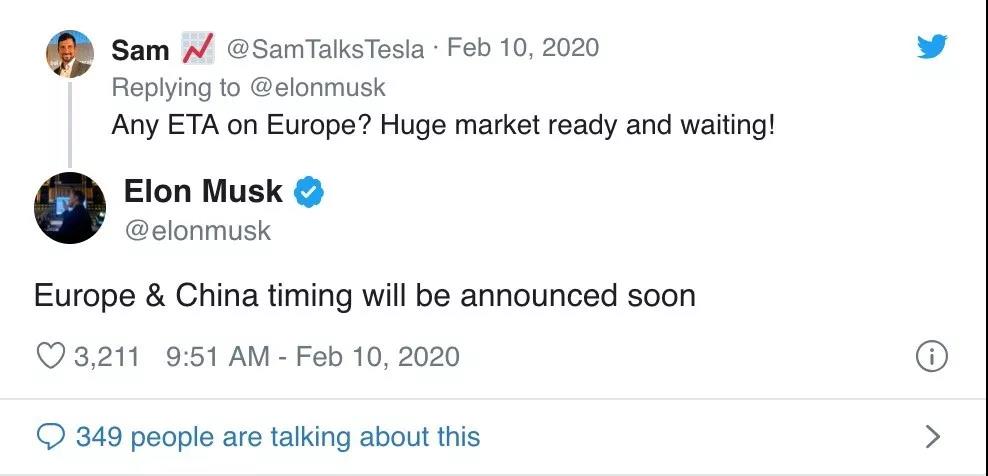988x476 pixels.
Task: Click the @elonmusk handle under Elon Musk's name
Action: (x=197, y=230)
